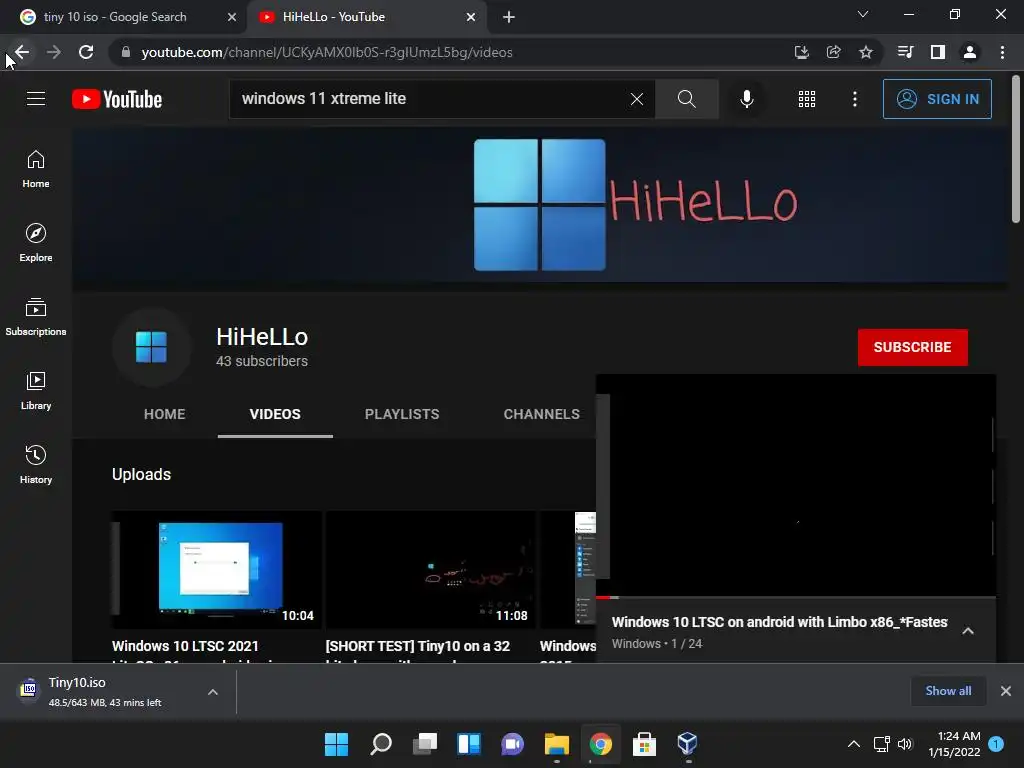The image size is (1024, 768).
Task: Open Subscriptions in the sidebar
Action: [36, 317]
